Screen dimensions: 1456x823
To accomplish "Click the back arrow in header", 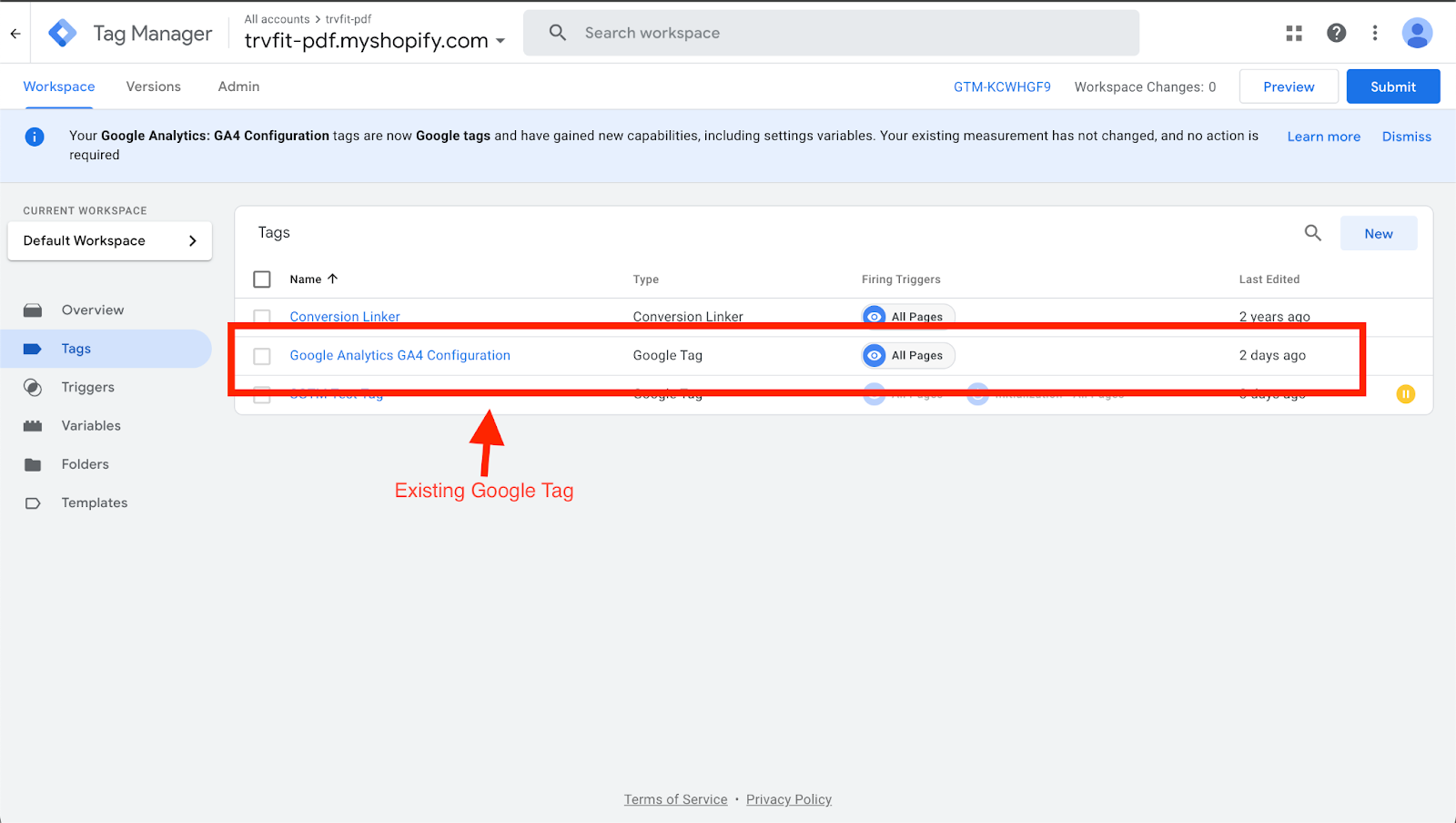I will coord(15,34).
